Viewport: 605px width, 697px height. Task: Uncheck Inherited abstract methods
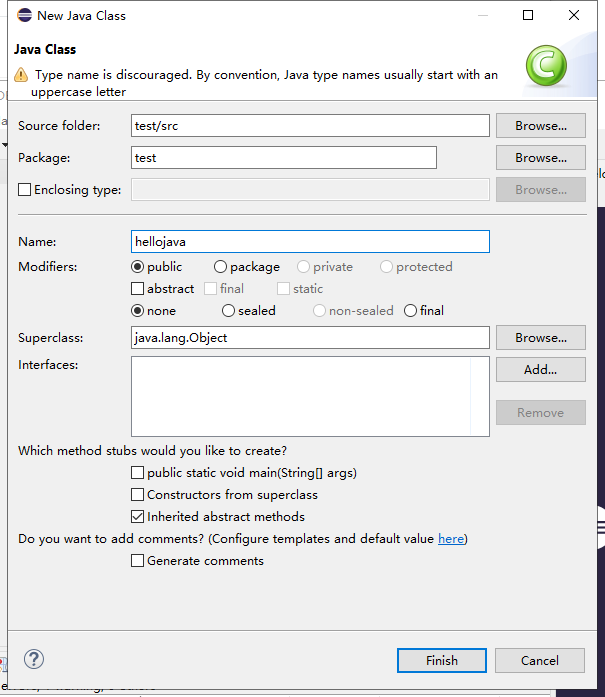138,517
